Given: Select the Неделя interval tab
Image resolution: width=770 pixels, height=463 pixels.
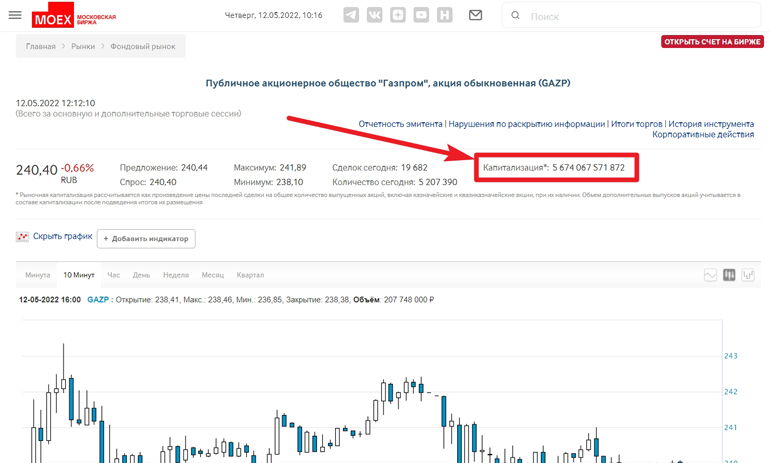Looking at the screenshot, I should (x=176, y=275).
